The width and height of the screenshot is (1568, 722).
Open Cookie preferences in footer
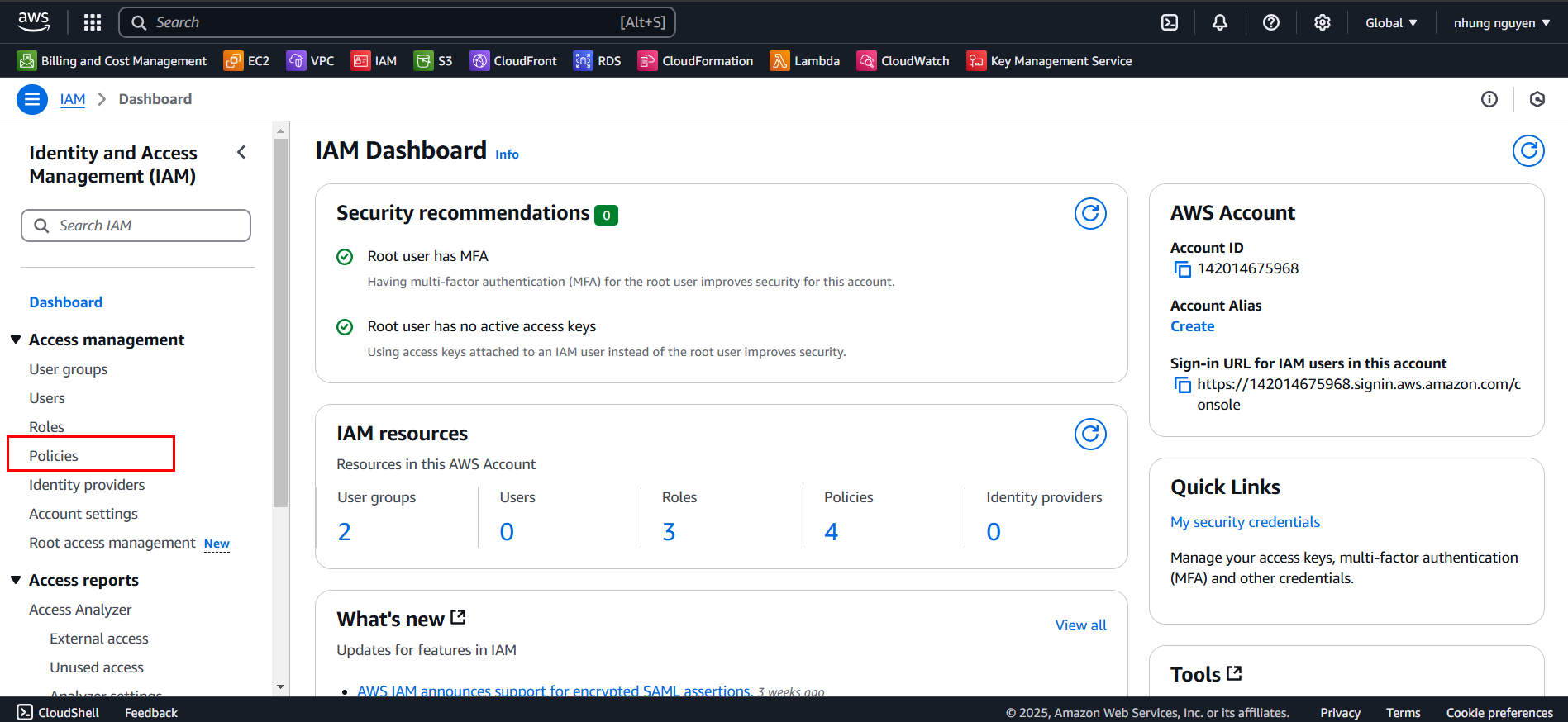(x=1499, y=712)
